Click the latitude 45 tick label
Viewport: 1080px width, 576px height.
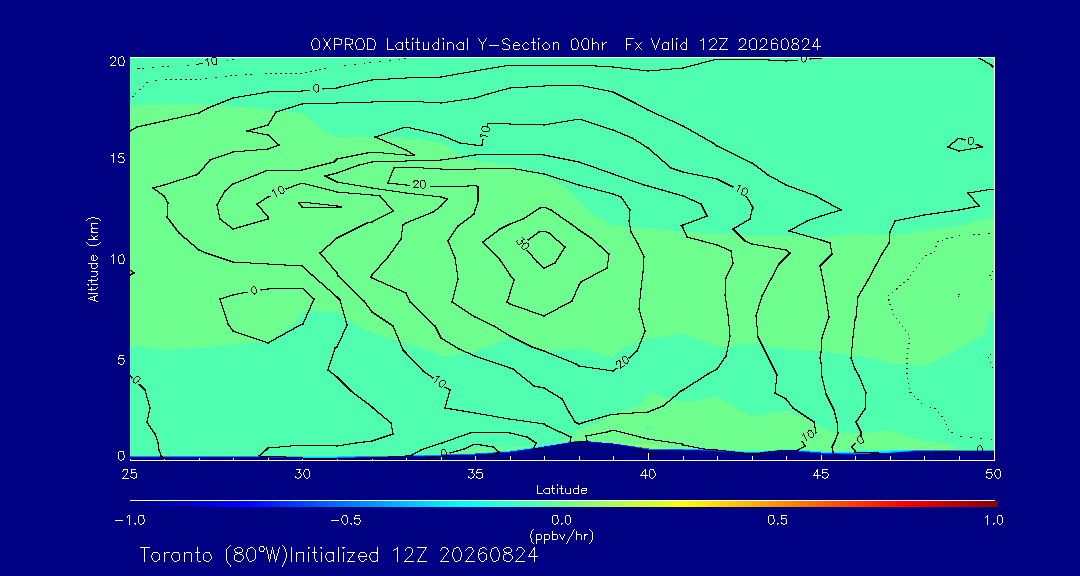tap(821, 473)
